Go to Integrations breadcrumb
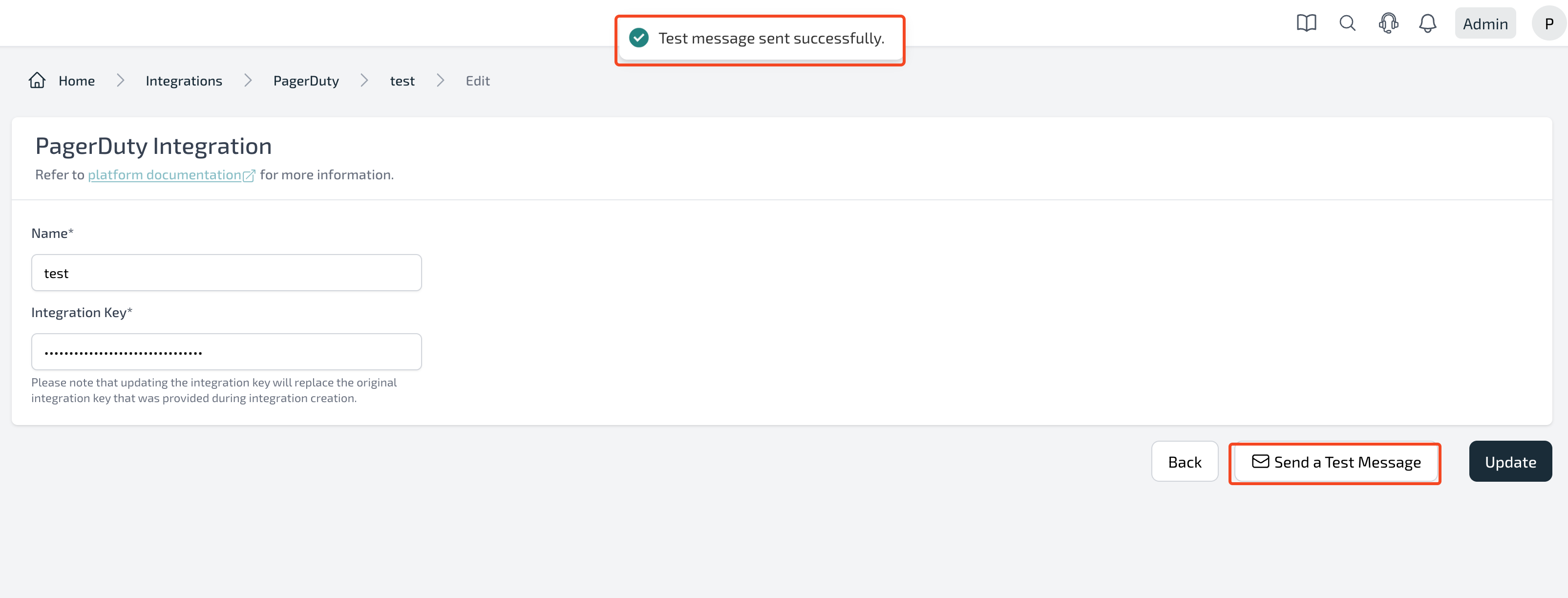Screen dimensions: 1568x598 click(184, 81)
